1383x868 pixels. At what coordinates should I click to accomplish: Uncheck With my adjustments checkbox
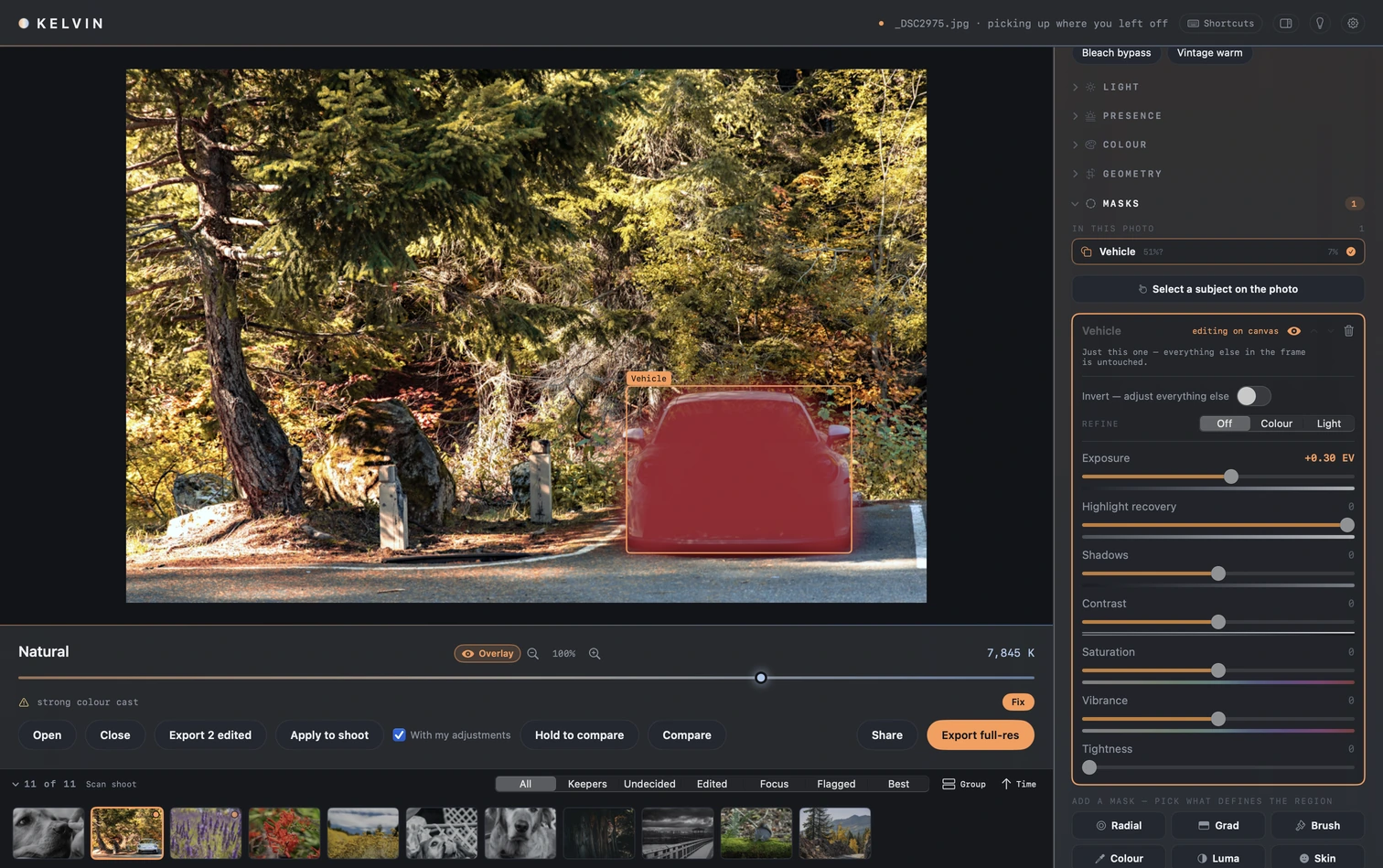click(399, 734)
